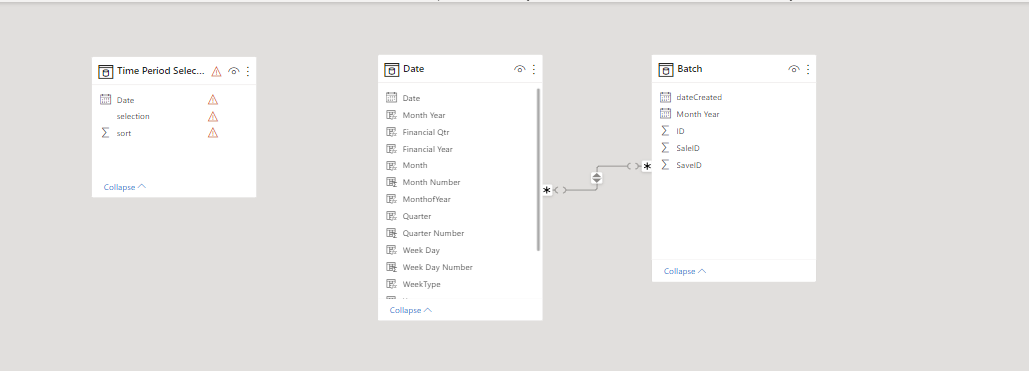
Task: Select the Quarter Number field
Action: point(433,233)
